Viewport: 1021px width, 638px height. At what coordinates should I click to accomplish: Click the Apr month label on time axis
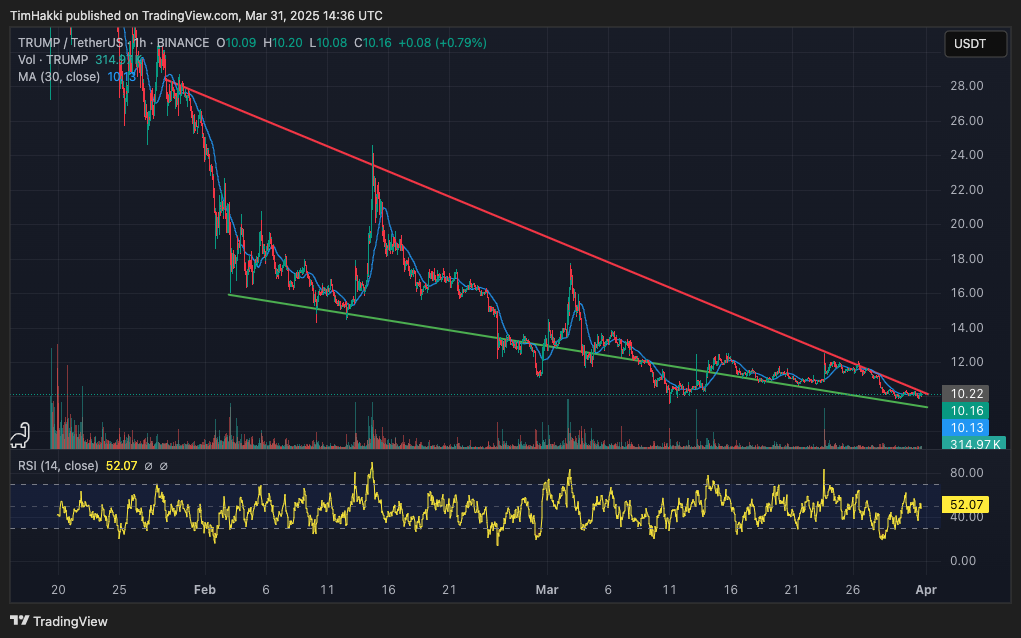926,590
